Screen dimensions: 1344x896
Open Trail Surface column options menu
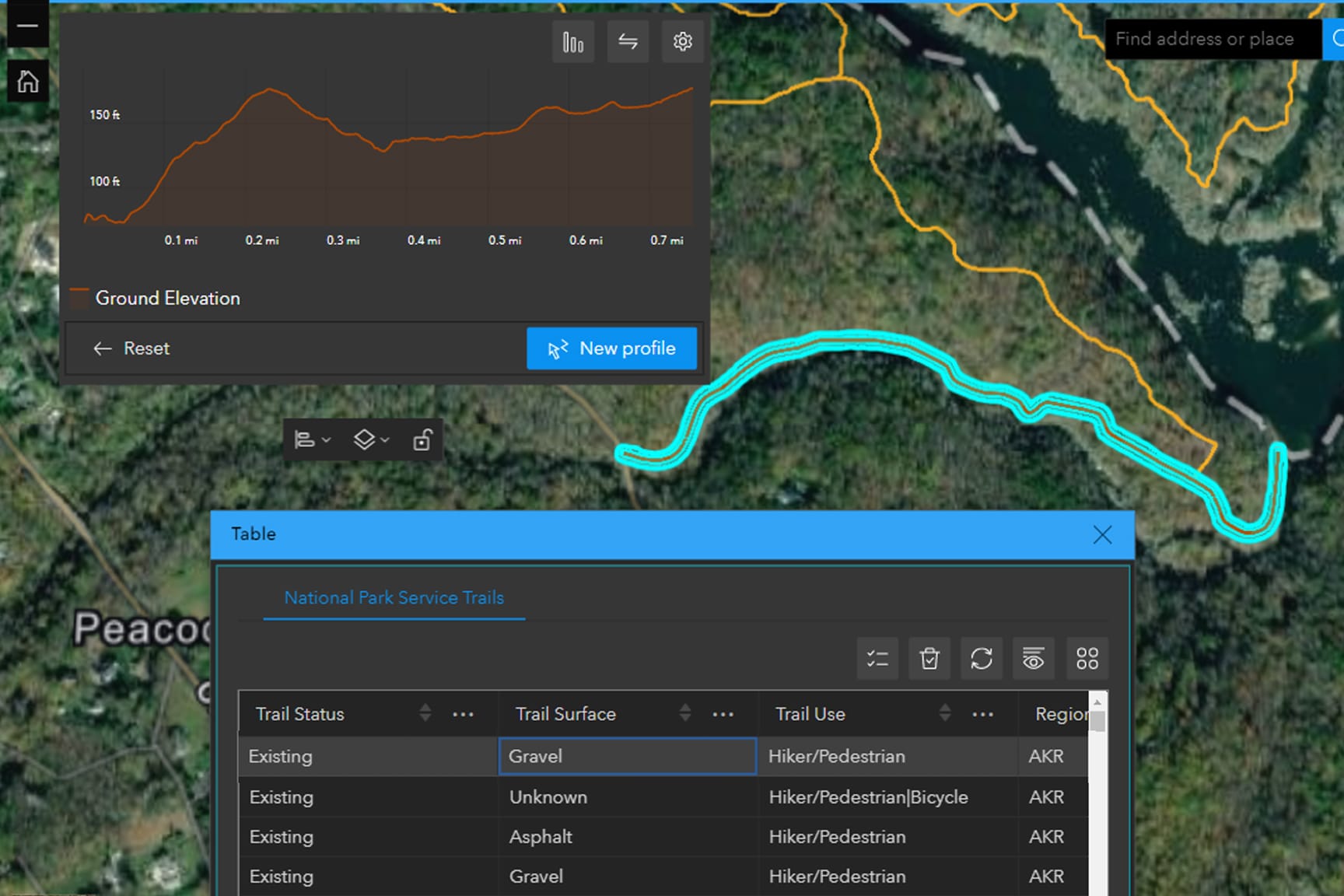[x=723, y=713]
